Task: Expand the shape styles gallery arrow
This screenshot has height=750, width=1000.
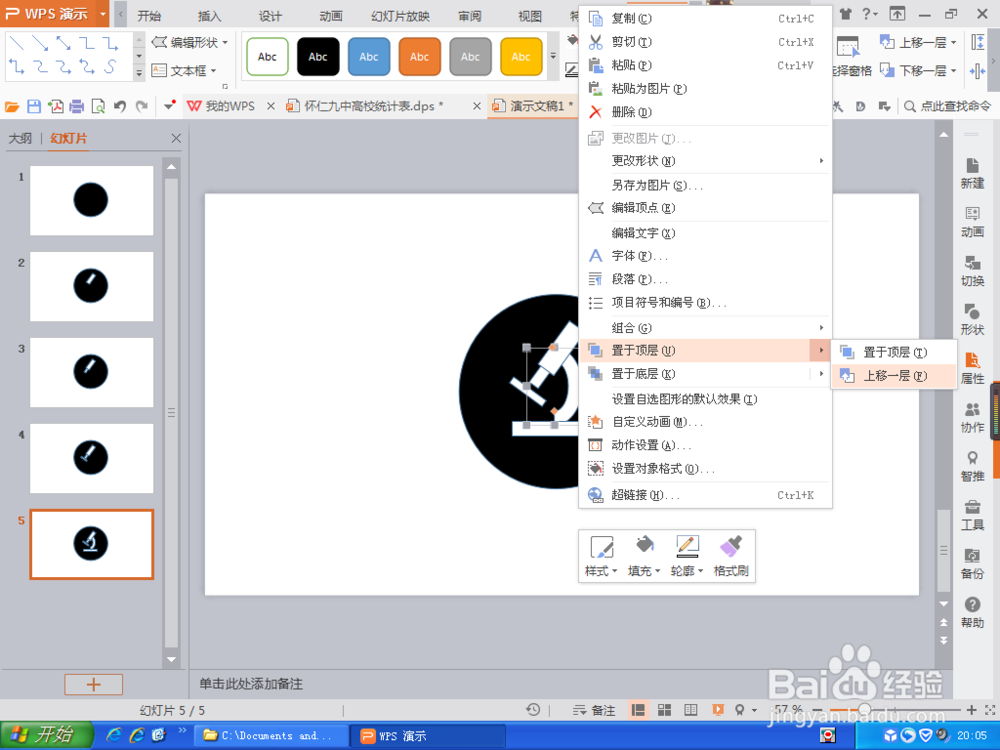Action: [x=553, y=56]
